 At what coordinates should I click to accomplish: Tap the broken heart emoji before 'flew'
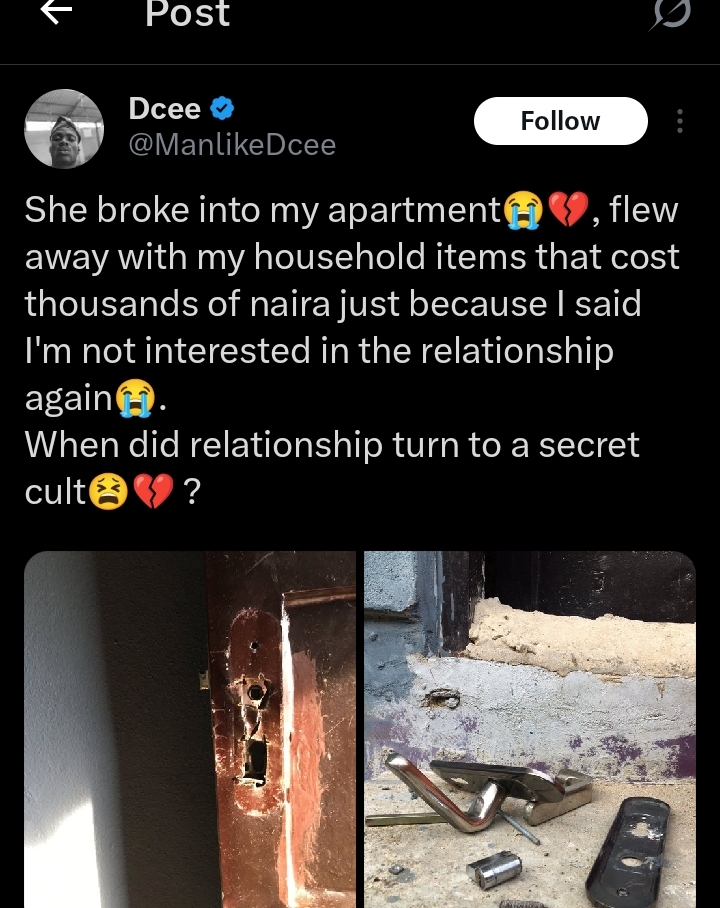pyautogui.click(x=568, y=210)
